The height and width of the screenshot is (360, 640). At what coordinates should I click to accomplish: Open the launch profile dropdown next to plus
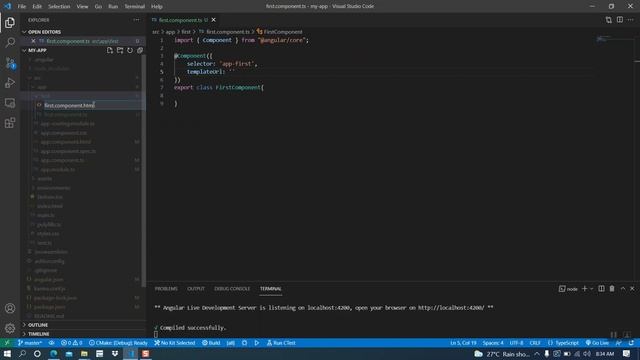(x=591, y=289)
